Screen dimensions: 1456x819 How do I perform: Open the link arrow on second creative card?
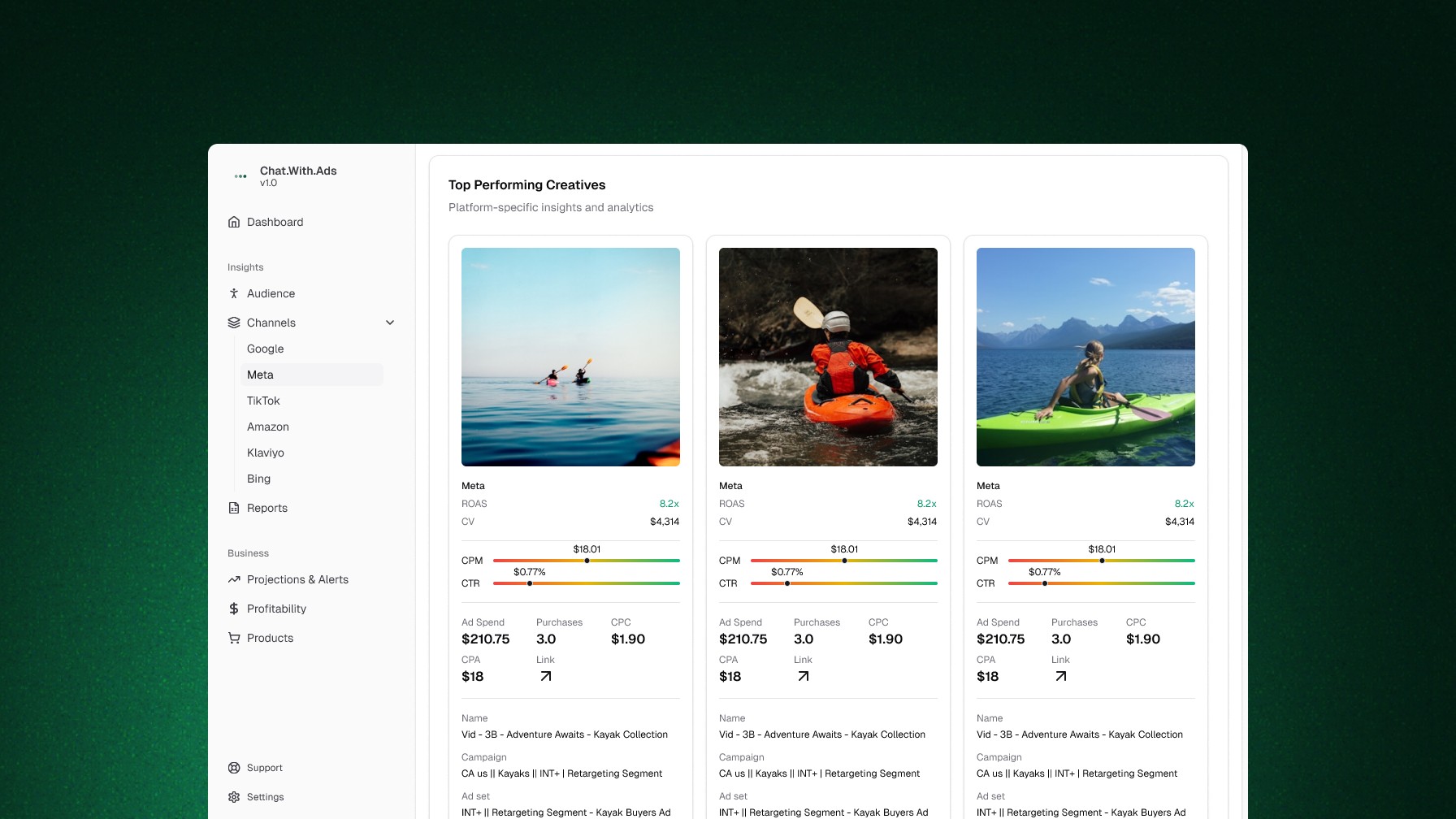804,676
